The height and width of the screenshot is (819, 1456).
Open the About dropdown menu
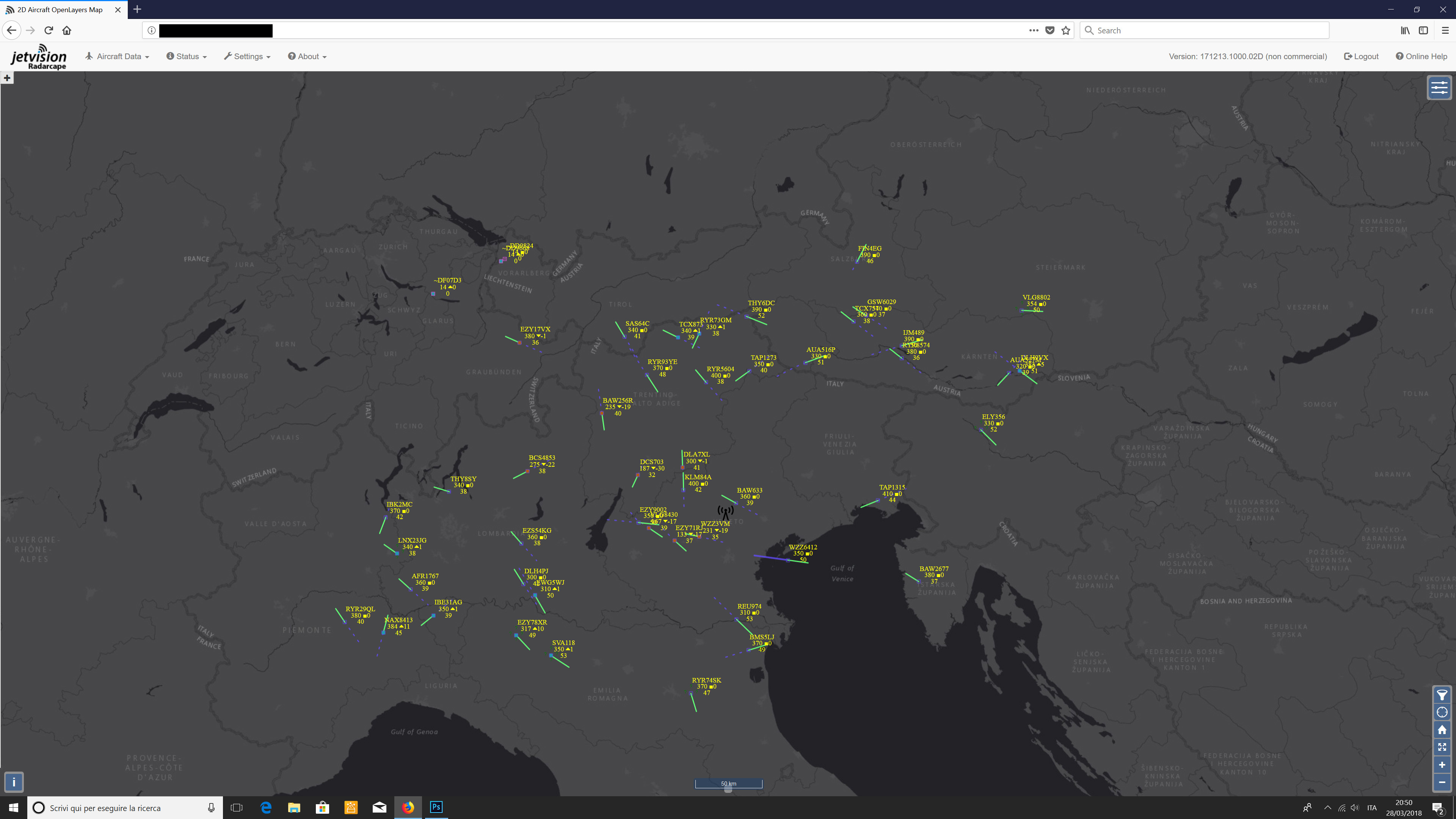(308, 56)
